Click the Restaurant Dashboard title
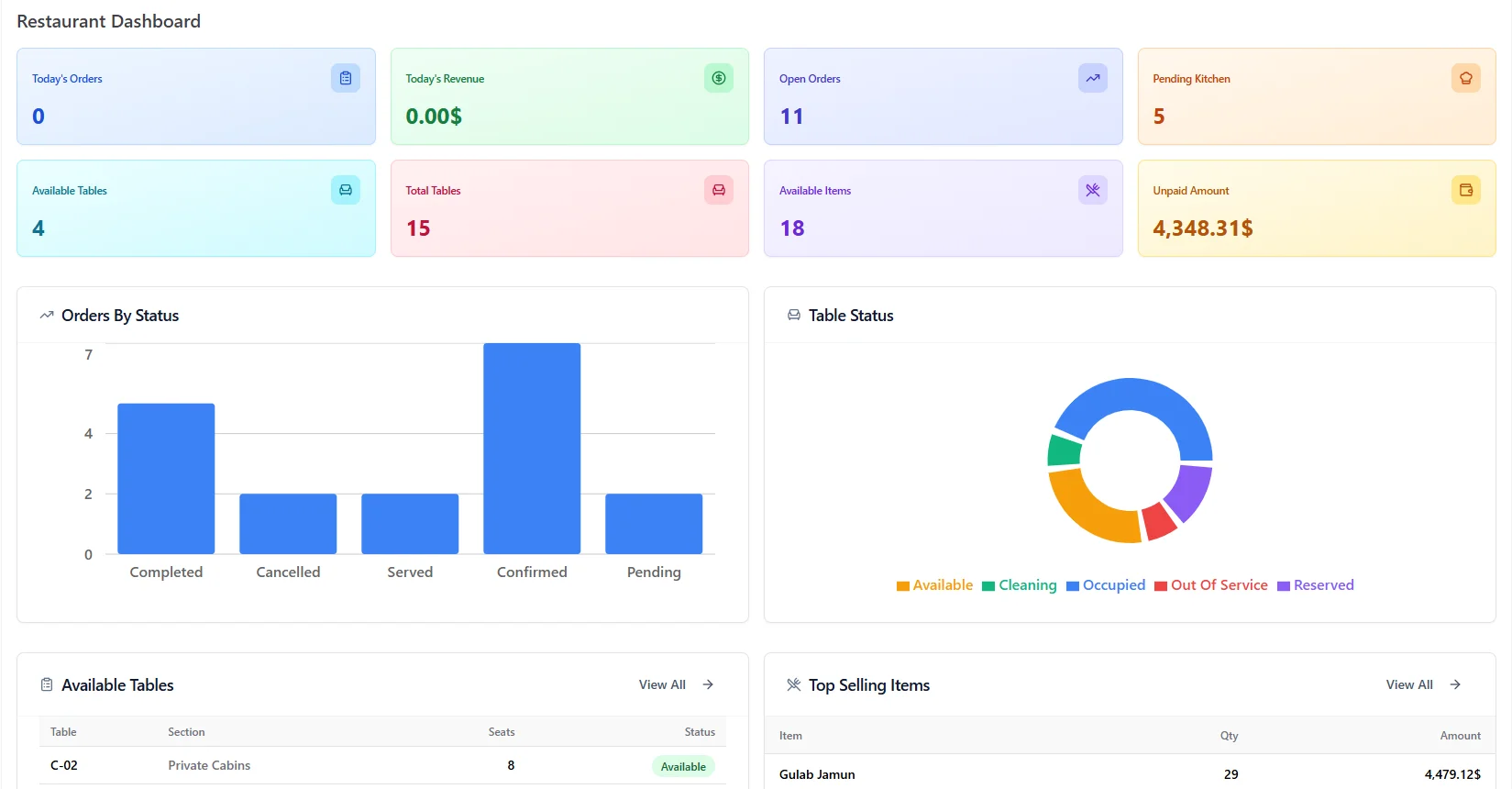 click(108, 21)
